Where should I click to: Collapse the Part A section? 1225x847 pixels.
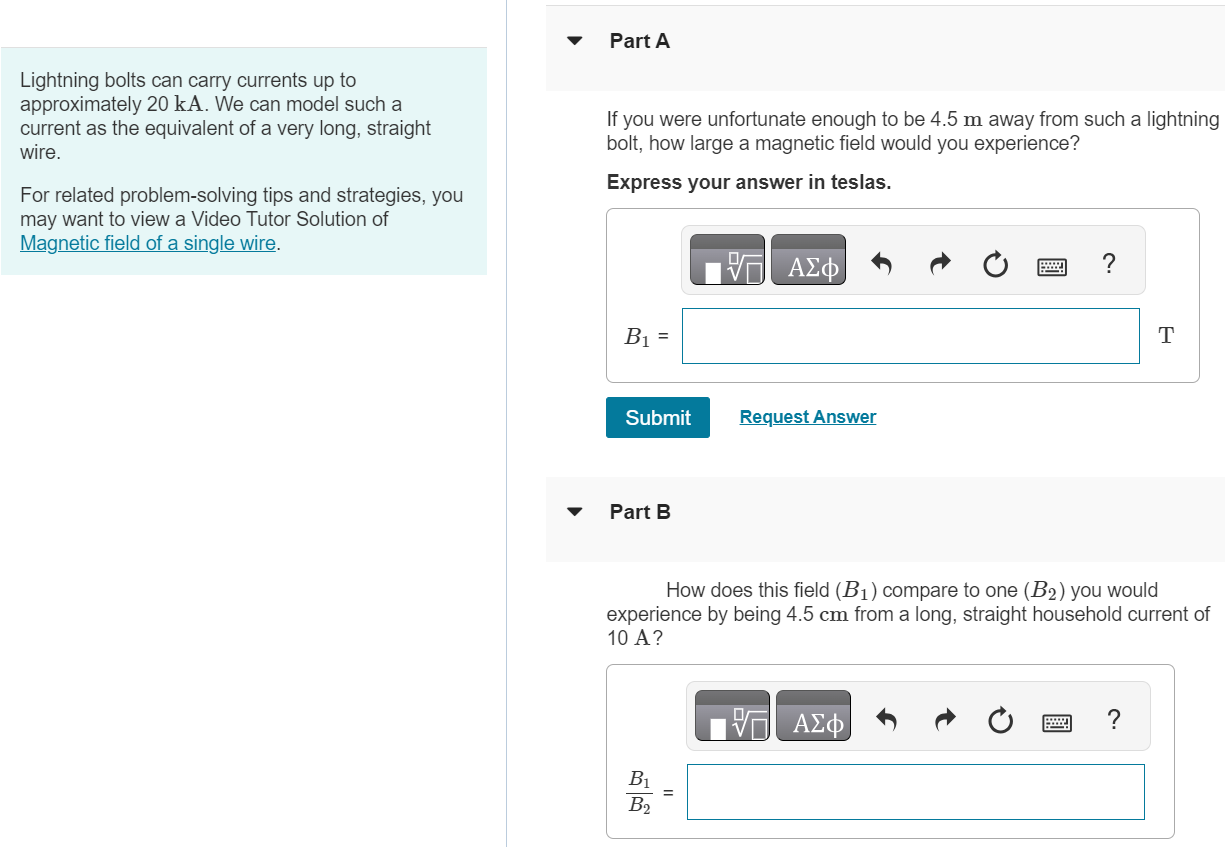pos(574,42)
